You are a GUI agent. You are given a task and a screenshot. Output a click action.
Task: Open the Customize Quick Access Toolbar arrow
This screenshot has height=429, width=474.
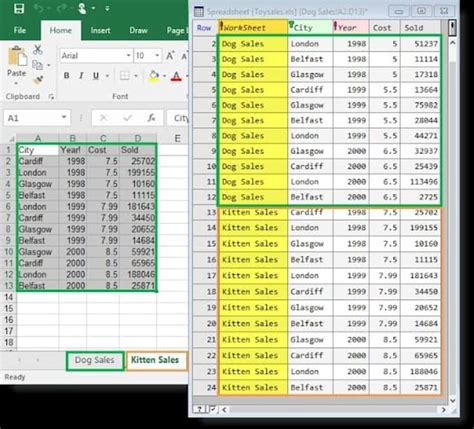pyautogui.click(x=107, y=9)
